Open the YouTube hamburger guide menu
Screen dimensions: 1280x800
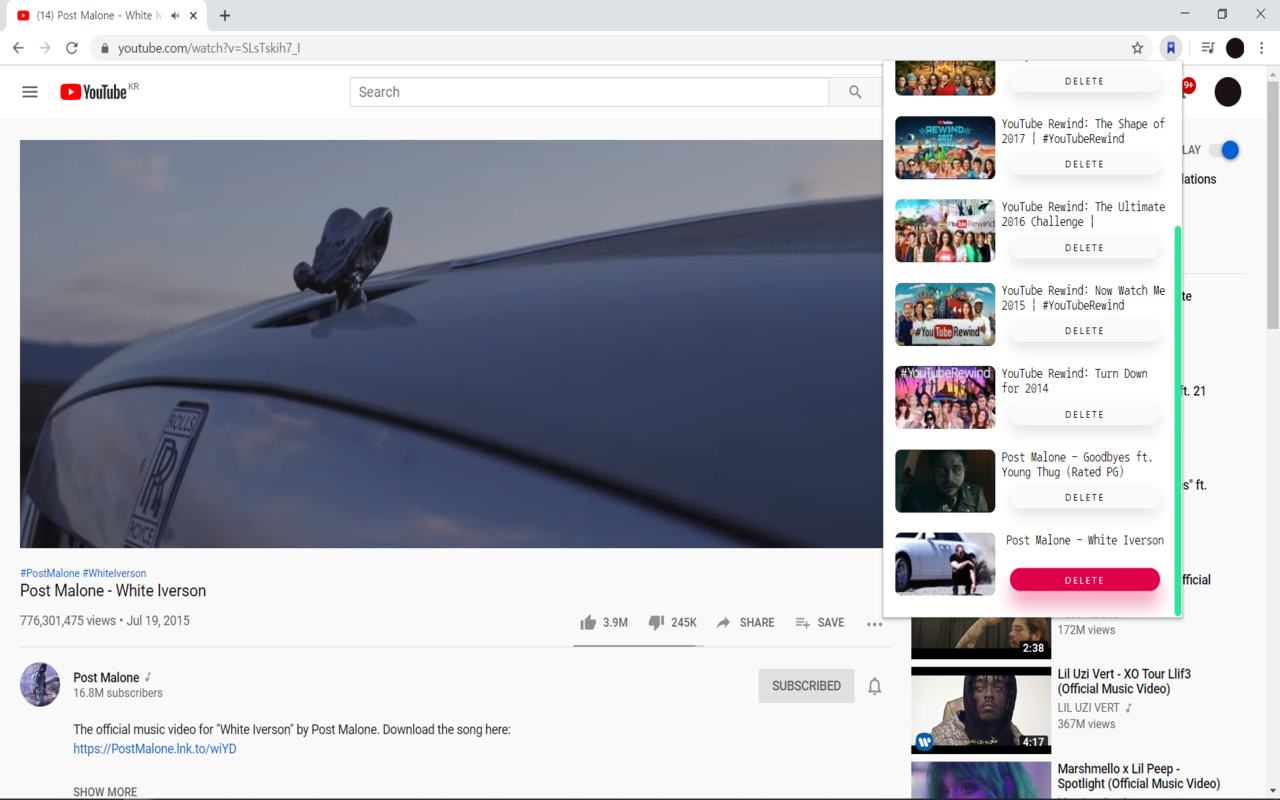(30, 92)
